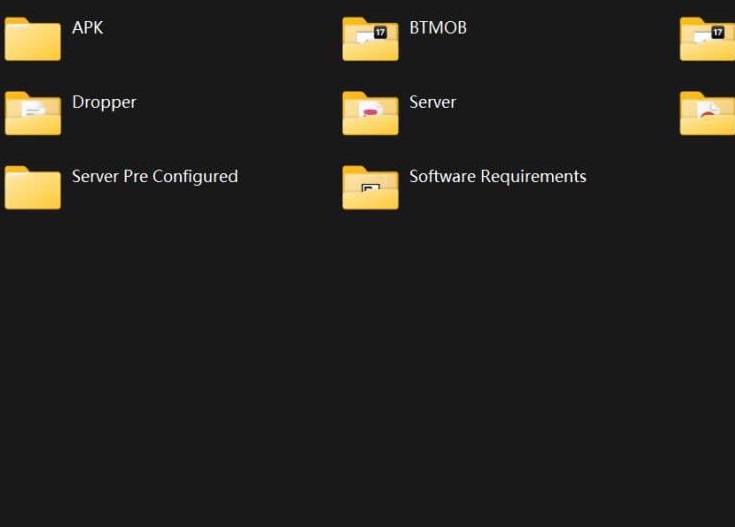Image resolution: width=735 pixels, height=527 pixels.
Task: Select the Dropper name label
Action: coord(104,102)
